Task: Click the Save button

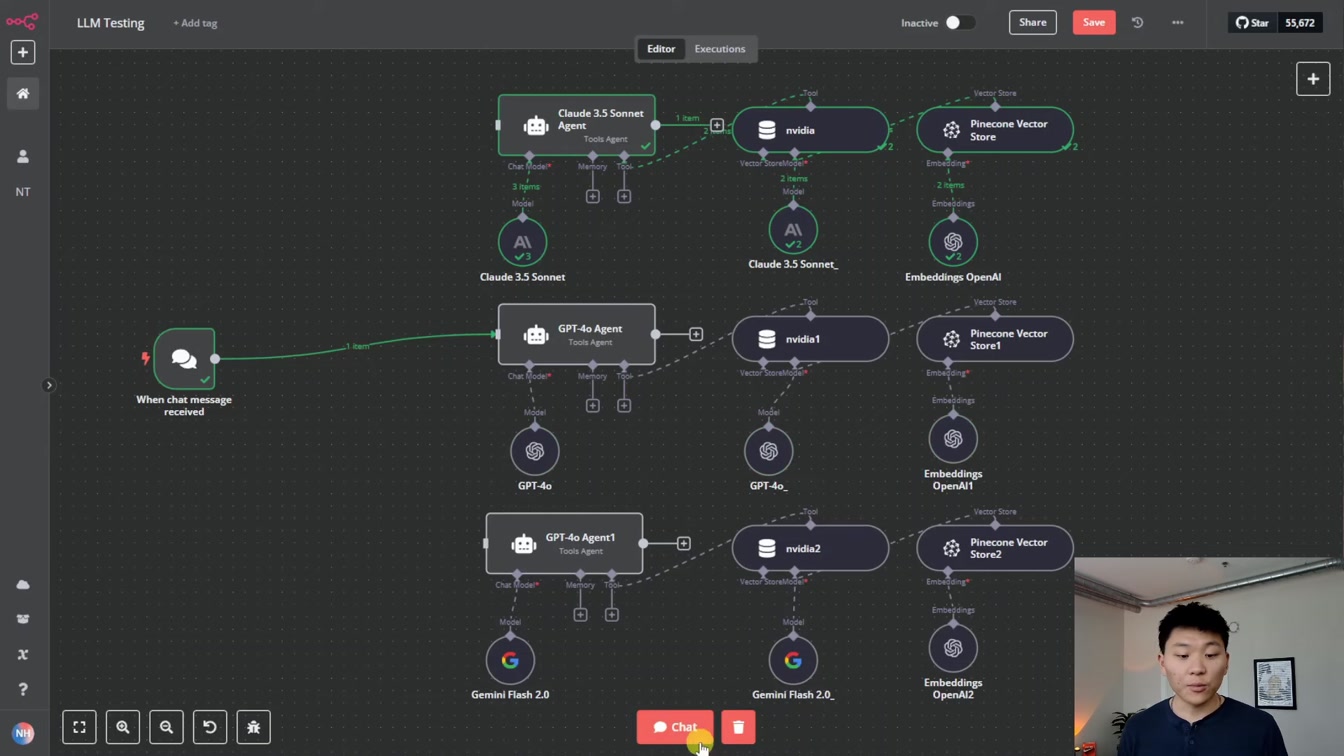Action: tap(1094, 22)
